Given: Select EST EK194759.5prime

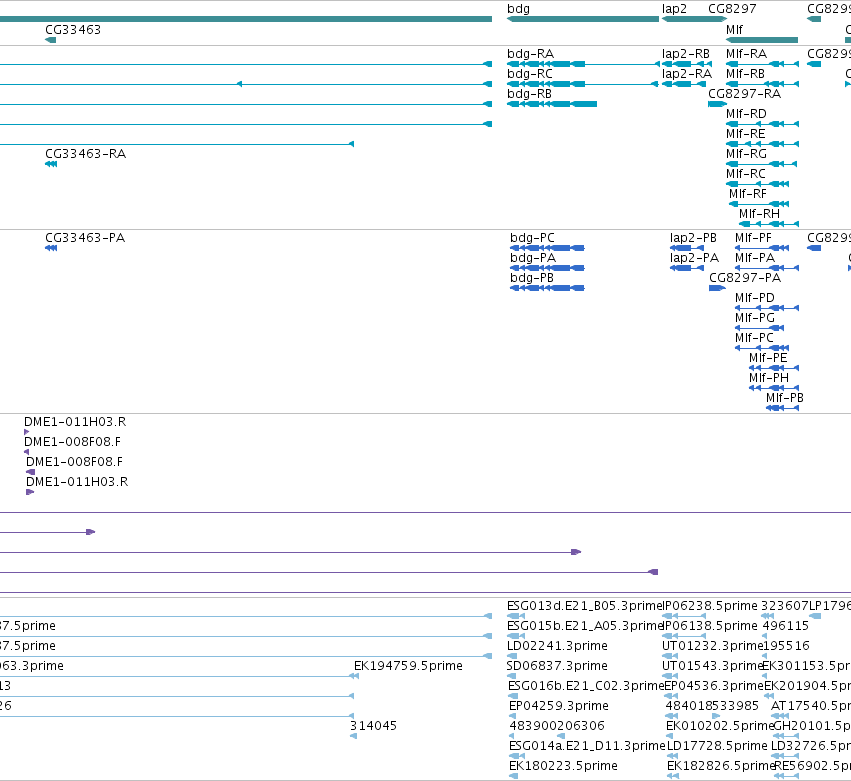Looking at the screenshot, I should click(x=408, y=666).
